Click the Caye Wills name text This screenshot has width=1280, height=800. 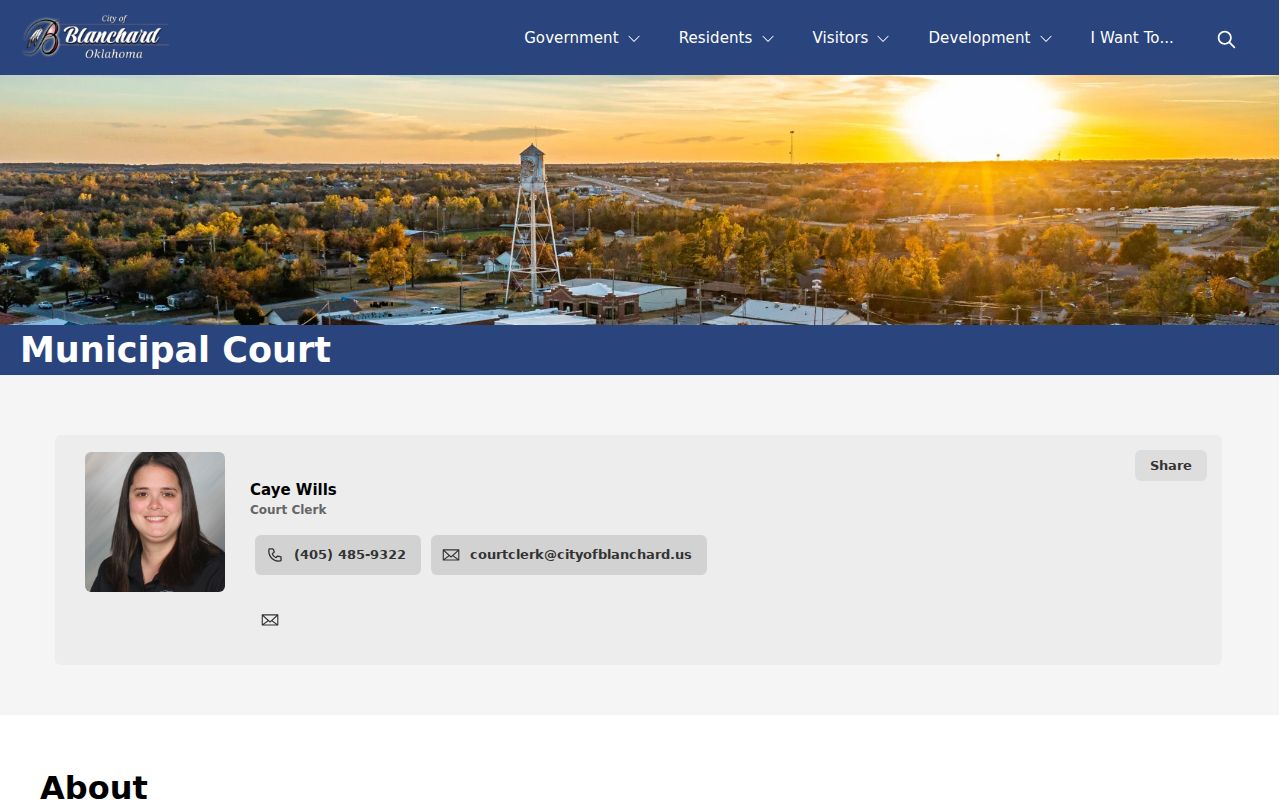[x=293, y=489]
